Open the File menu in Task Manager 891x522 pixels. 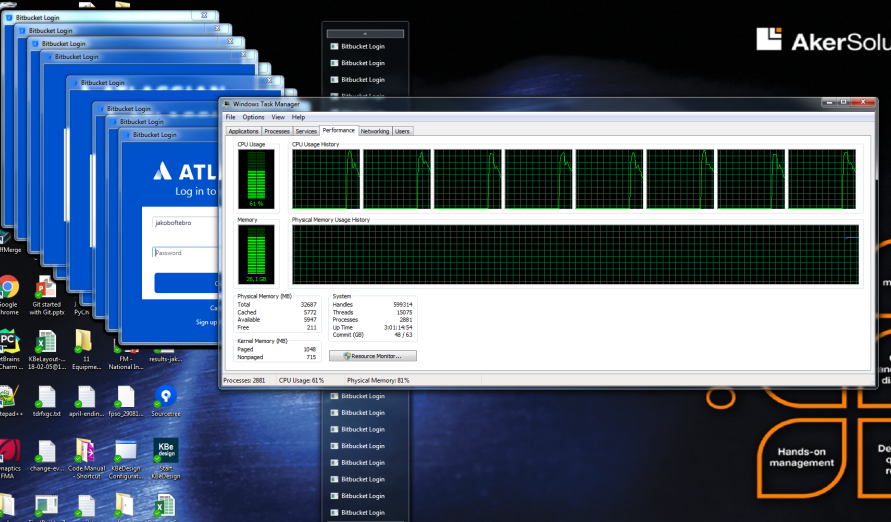[x=230, y=117]
